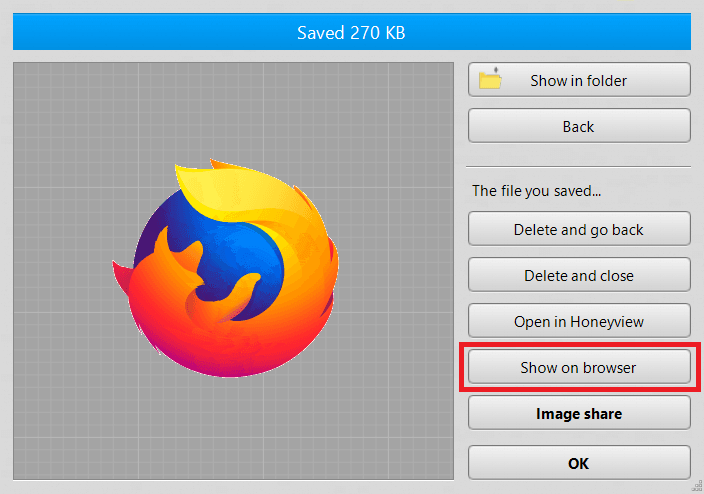Click the yellow folder icon
The height and width of the screenshot is (494, 704).
click(490, 80)
